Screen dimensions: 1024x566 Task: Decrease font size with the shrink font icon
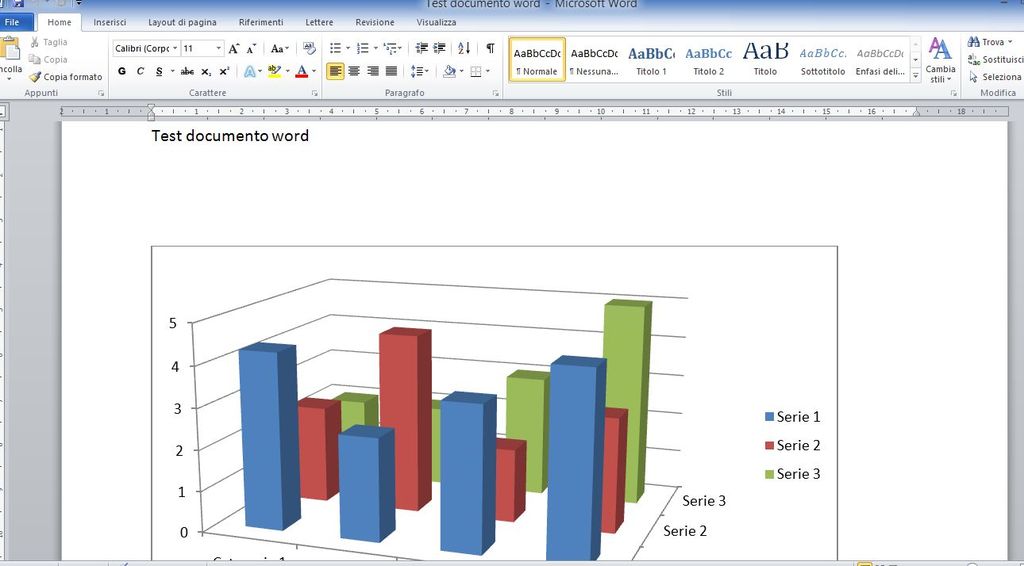tap(251, 49)
